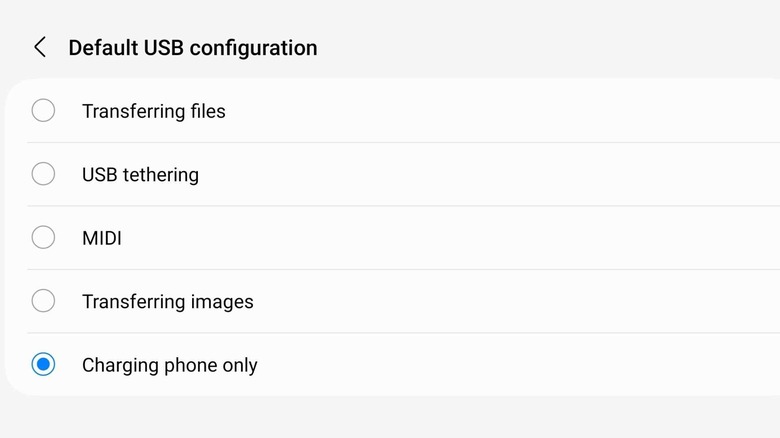Enable the USB tethering radio button
Screen dimensions: 780x438
coord(43,174)
